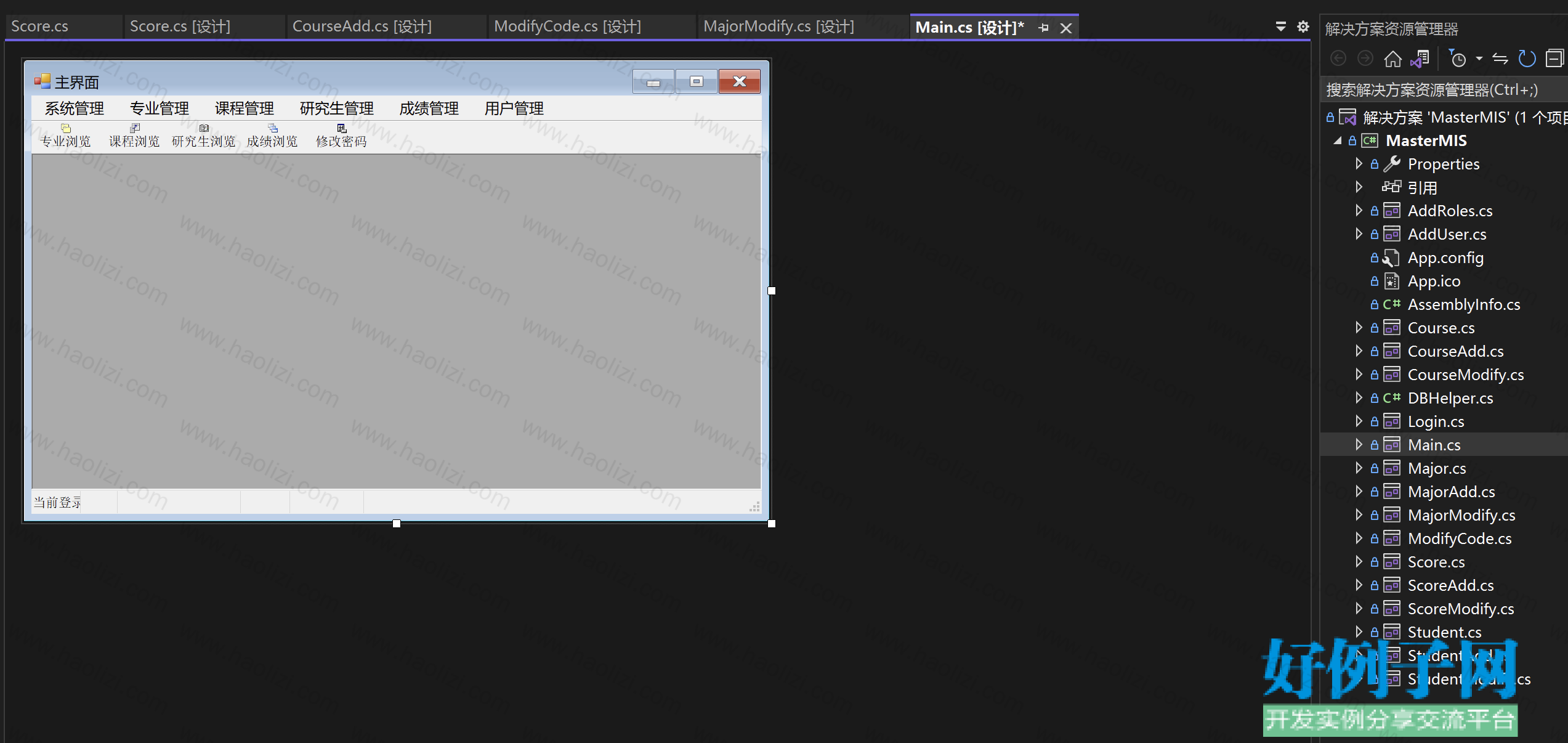Click the 成绩浏览 toolbar button
Screen dimensions: 1568x743
coord(272,136)
